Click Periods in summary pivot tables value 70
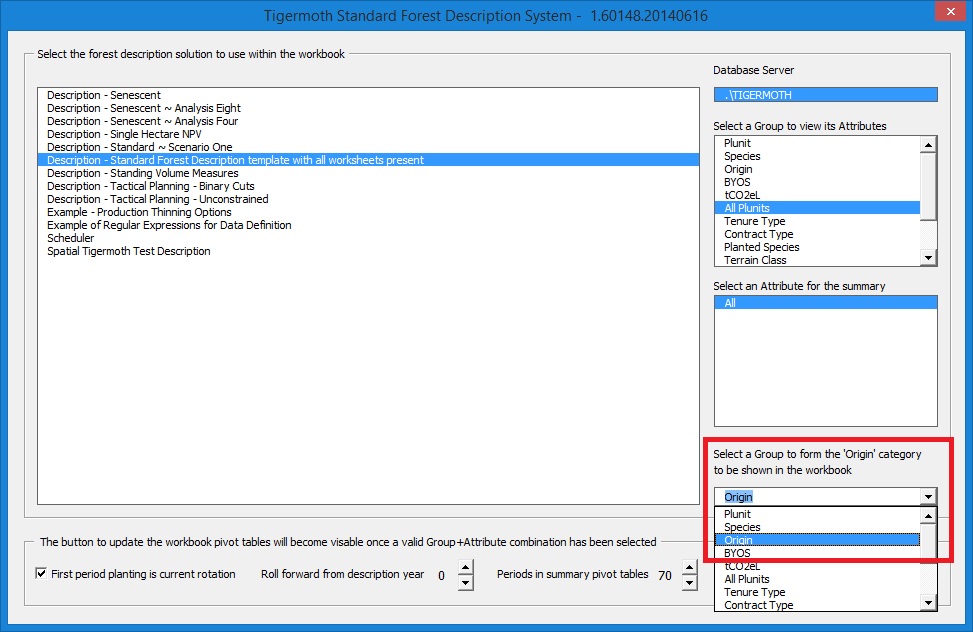Image resolution: width=973 pixels, height=632 pixels. [x=665, y=575]
